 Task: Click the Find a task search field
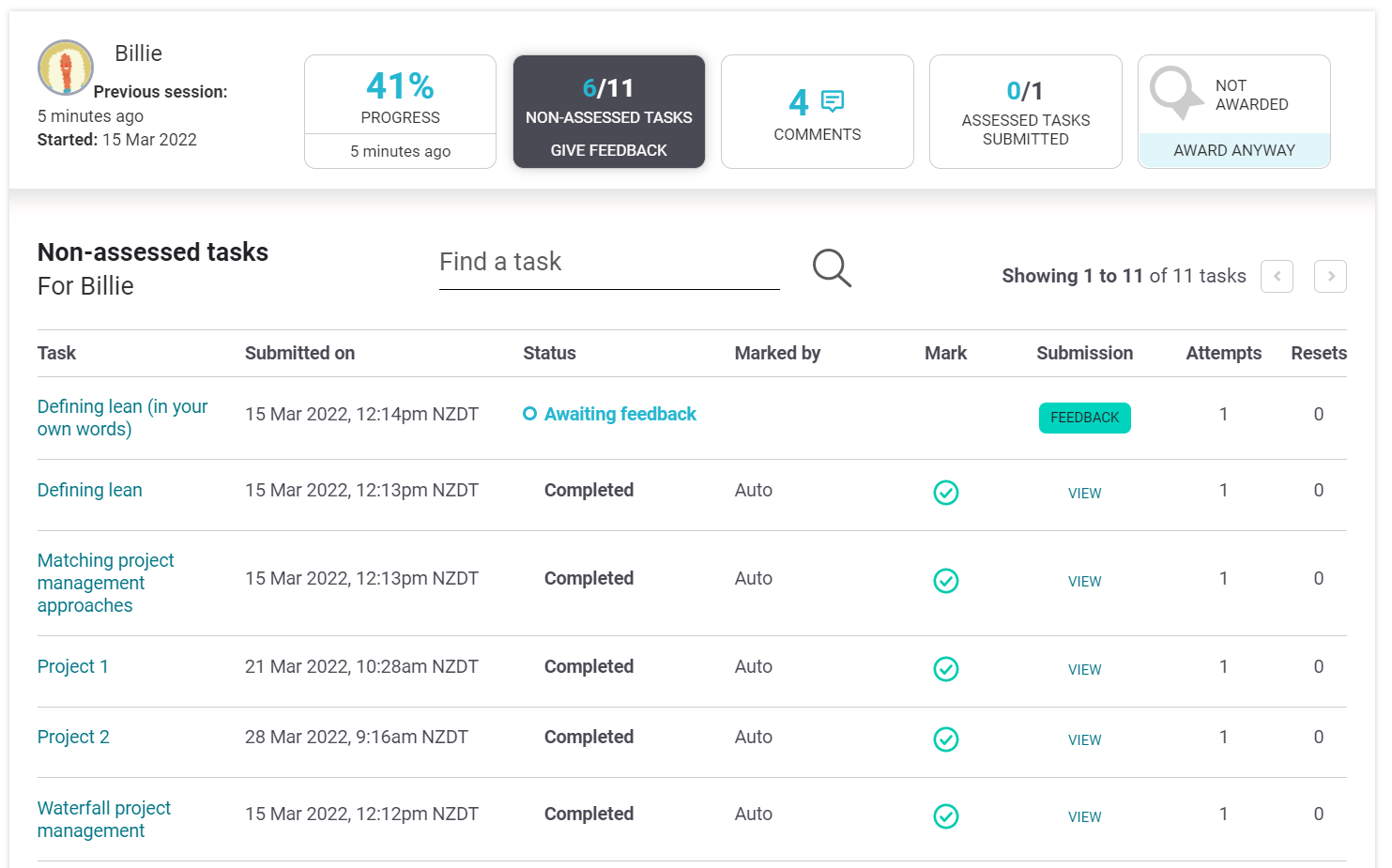(x=608, y=263)
